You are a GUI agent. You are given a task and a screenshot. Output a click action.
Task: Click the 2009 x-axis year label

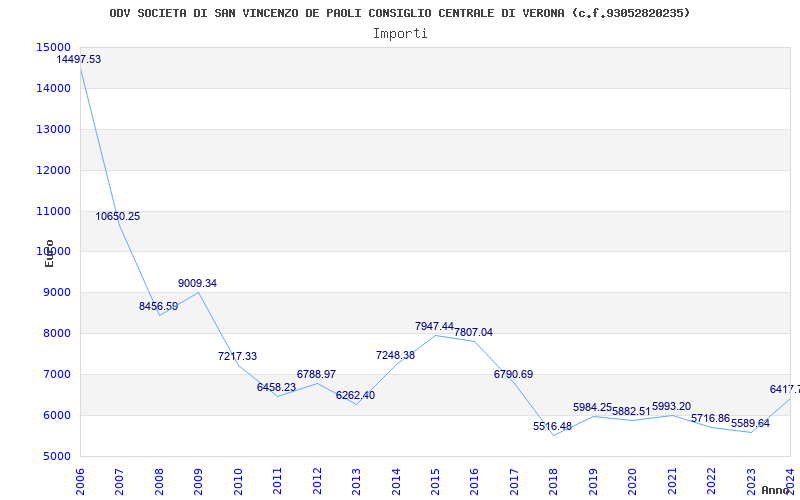[198, 481]
